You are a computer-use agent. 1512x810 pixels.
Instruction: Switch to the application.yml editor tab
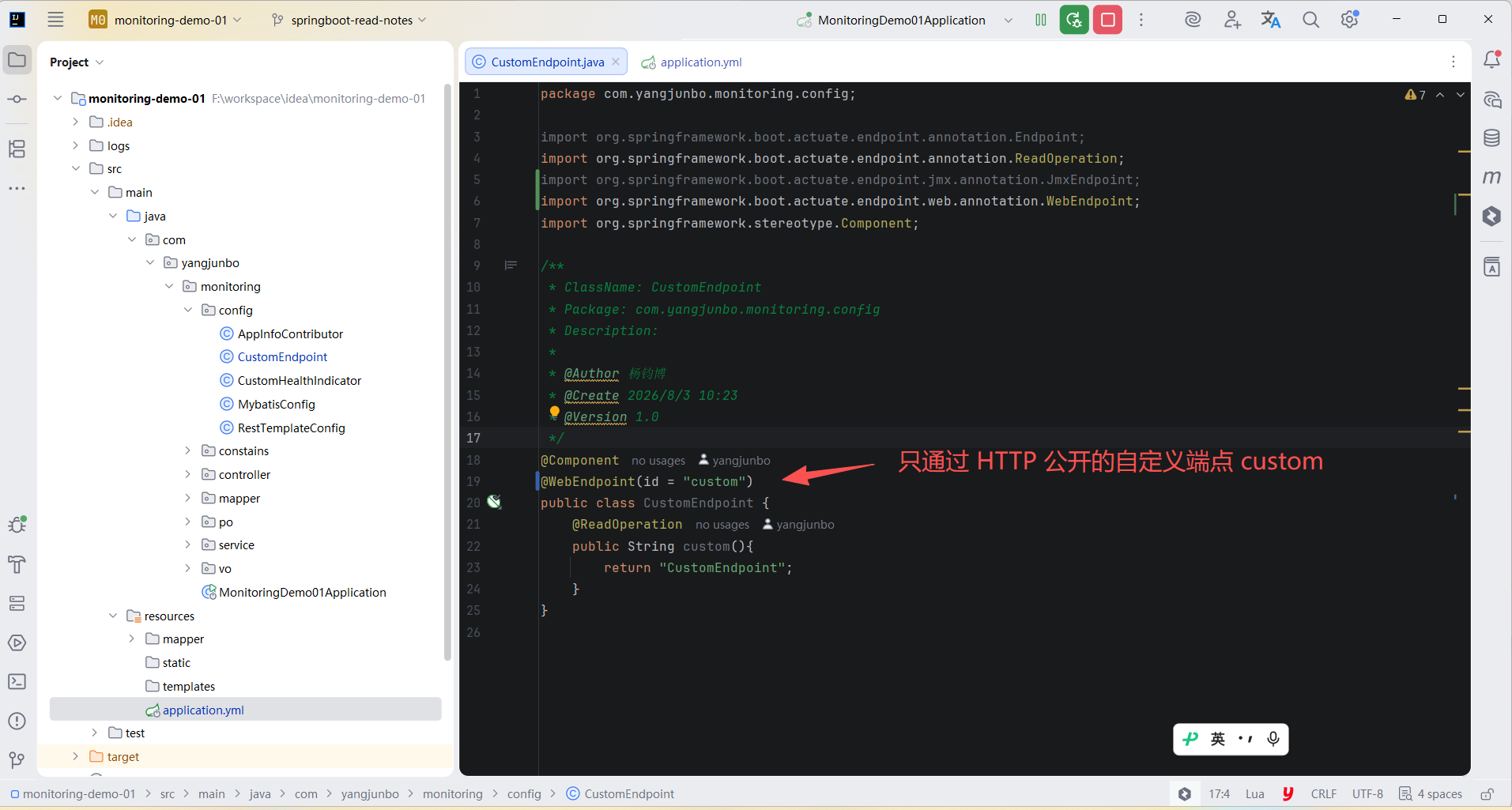tap(692, 62)
